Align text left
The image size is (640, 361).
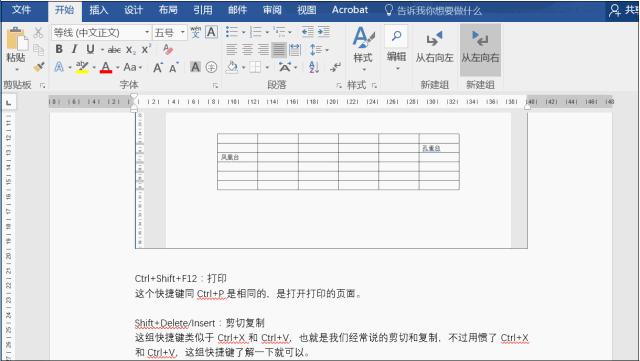coord(231,49)
